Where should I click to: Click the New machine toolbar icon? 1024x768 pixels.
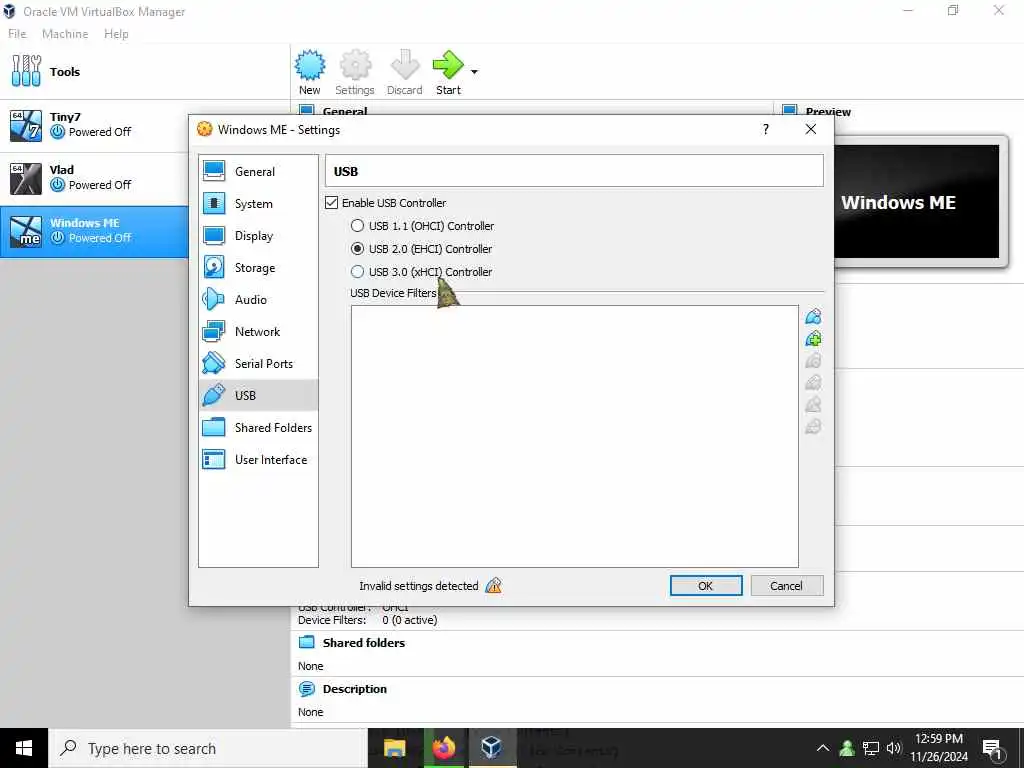coord(310,72)
